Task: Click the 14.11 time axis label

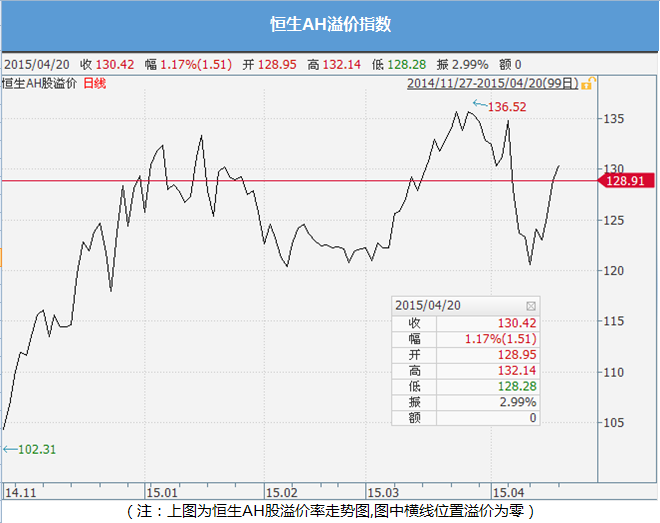Action: [21, 492]
